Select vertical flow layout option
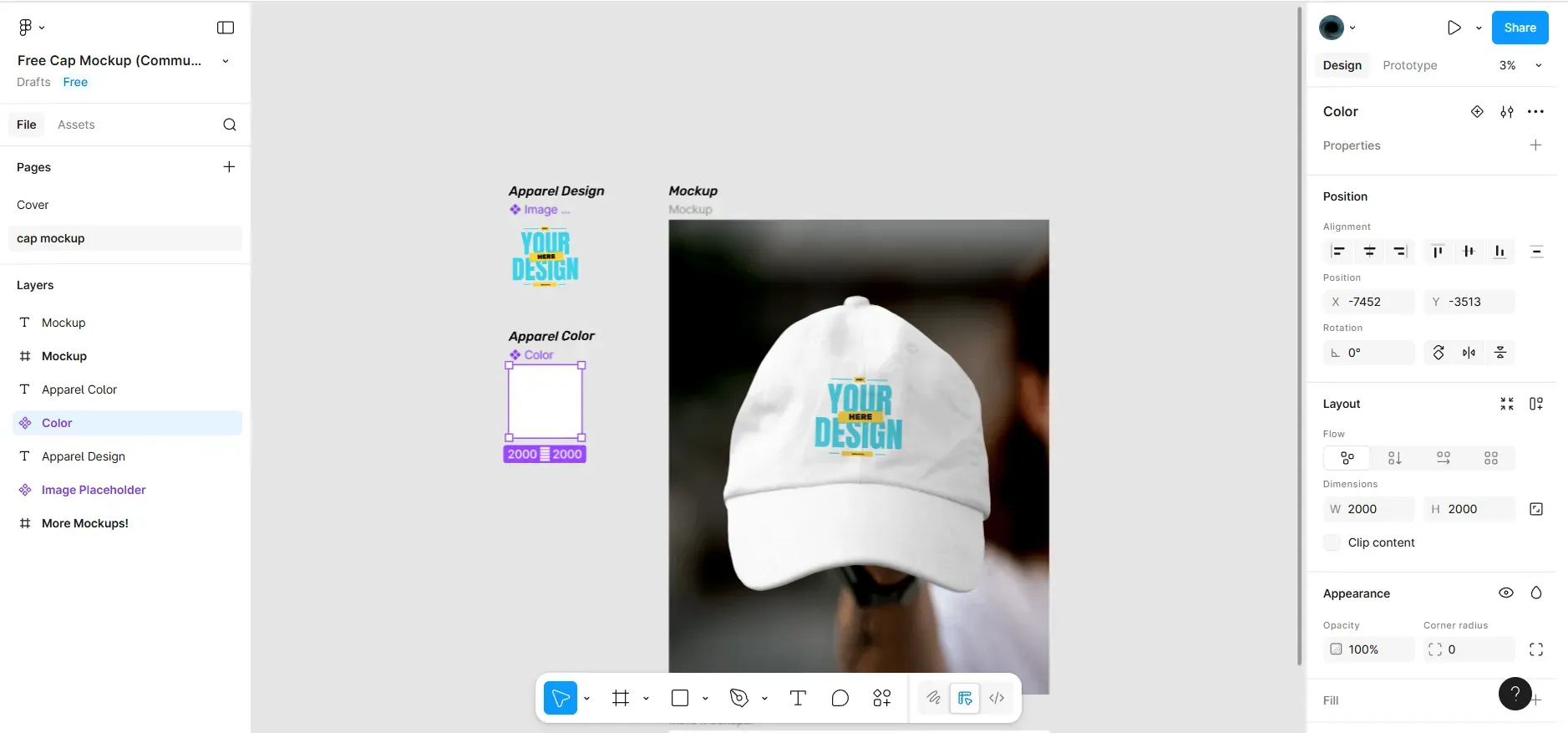Screen dimensions: 1568x733 click(x=1395, y=458)
